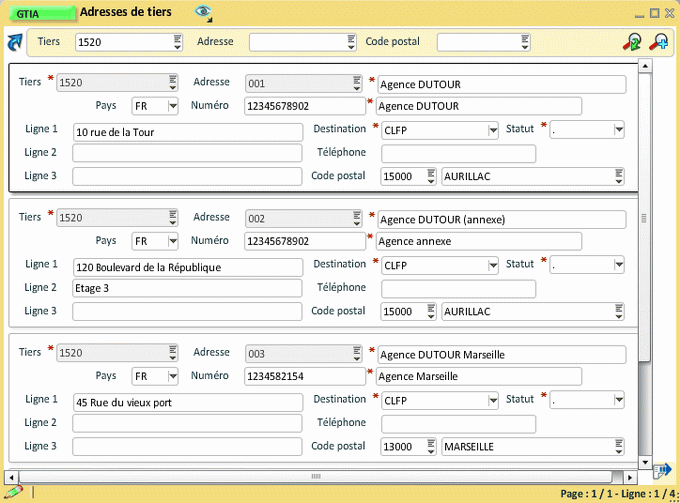The image size is (680, 503).
Task: Open postal code lookup in the Etage 3 record
Action: [x=431, y=311]
